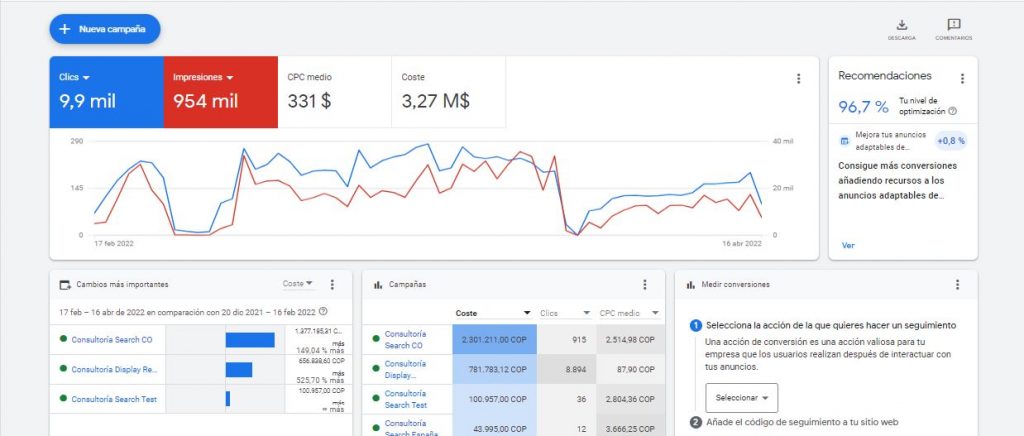Open the Recomendaciones card three-dot menu
1024x436 pixels.
pos(962,79)
